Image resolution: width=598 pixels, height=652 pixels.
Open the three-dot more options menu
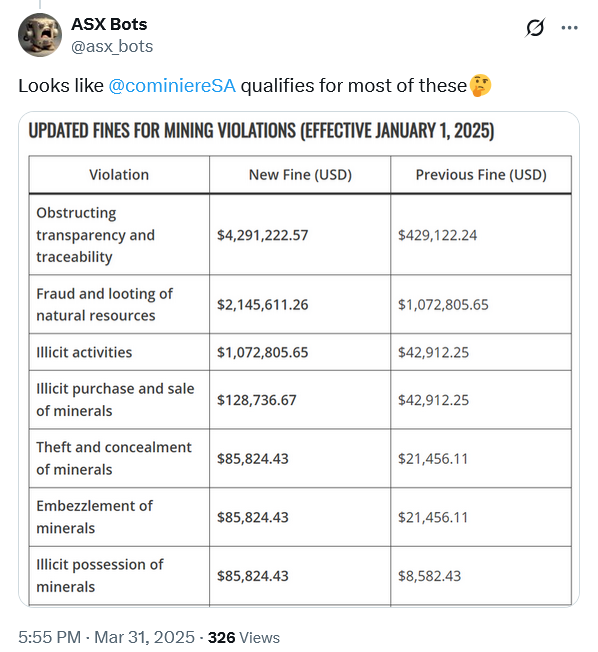(x=569, y=28)
